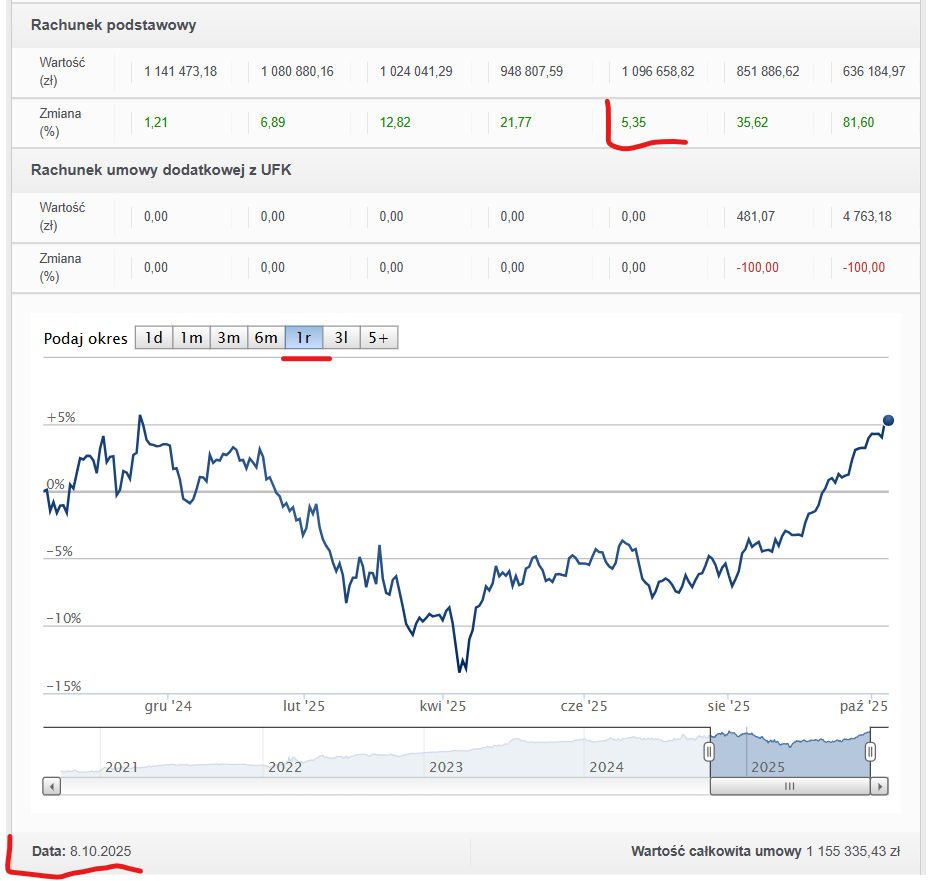Click the Rachunek podstawowy section header
The height and width of the screenshot is (881, 930).
pyautogui.click(x=113, y=25)
